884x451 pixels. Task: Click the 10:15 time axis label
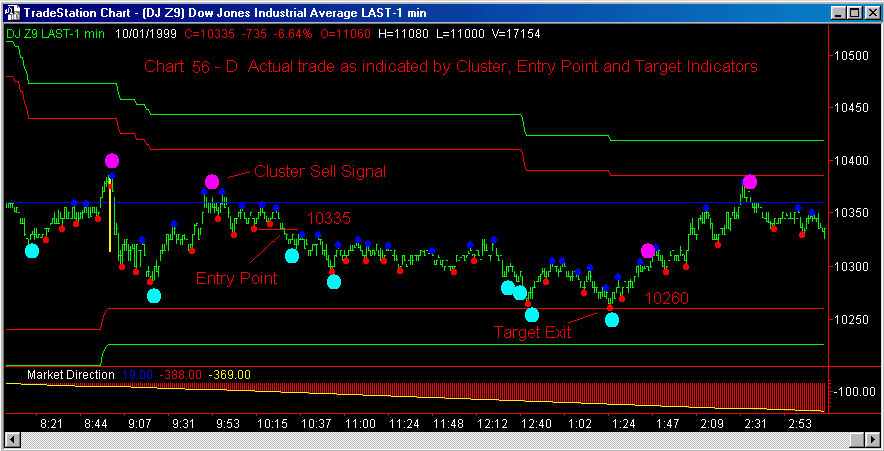[272, 424]
